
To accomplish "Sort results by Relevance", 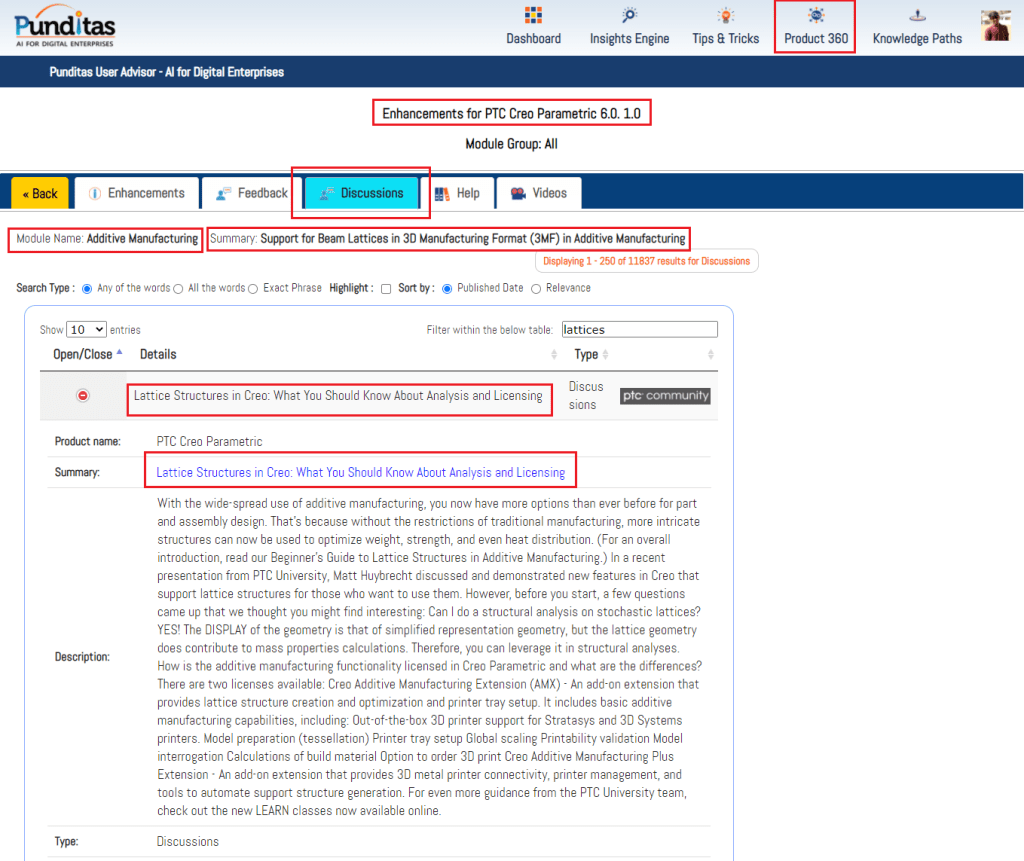I will (x=536, y=289).
